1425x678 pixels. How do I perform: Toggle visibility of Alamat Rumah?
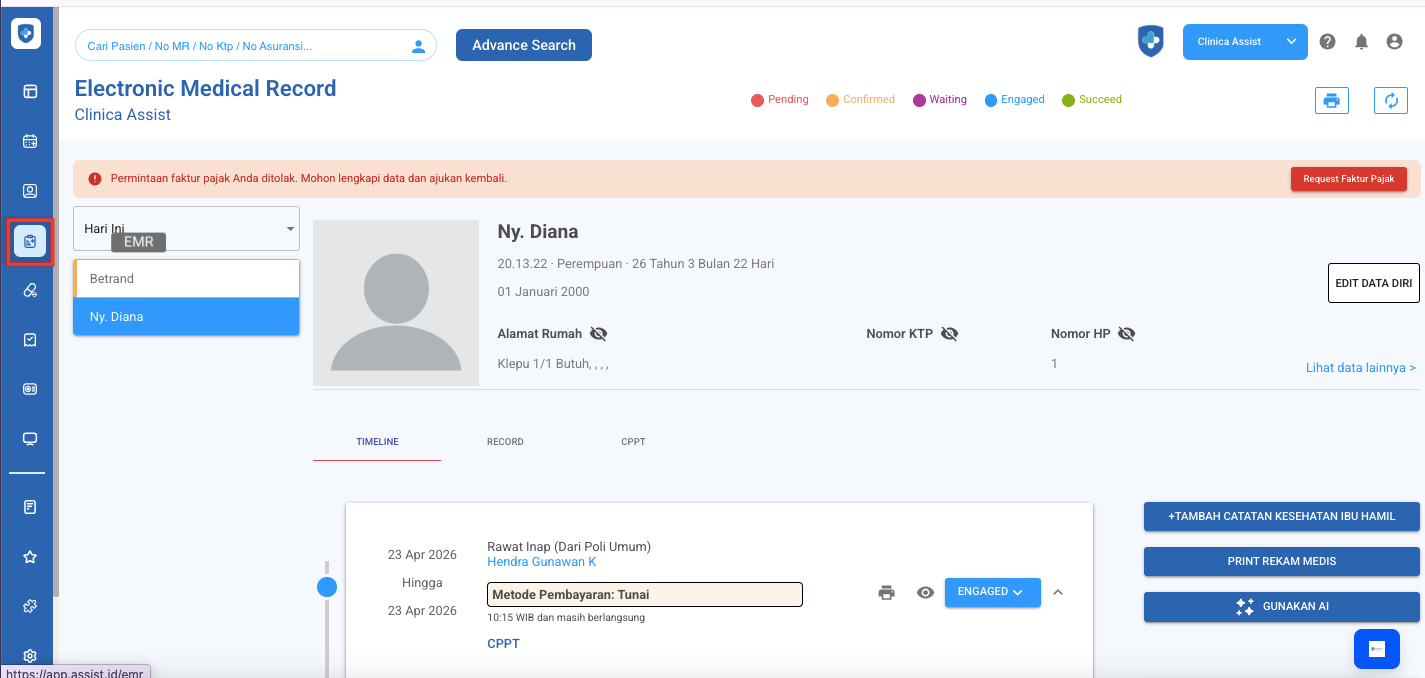click(598, 334)
